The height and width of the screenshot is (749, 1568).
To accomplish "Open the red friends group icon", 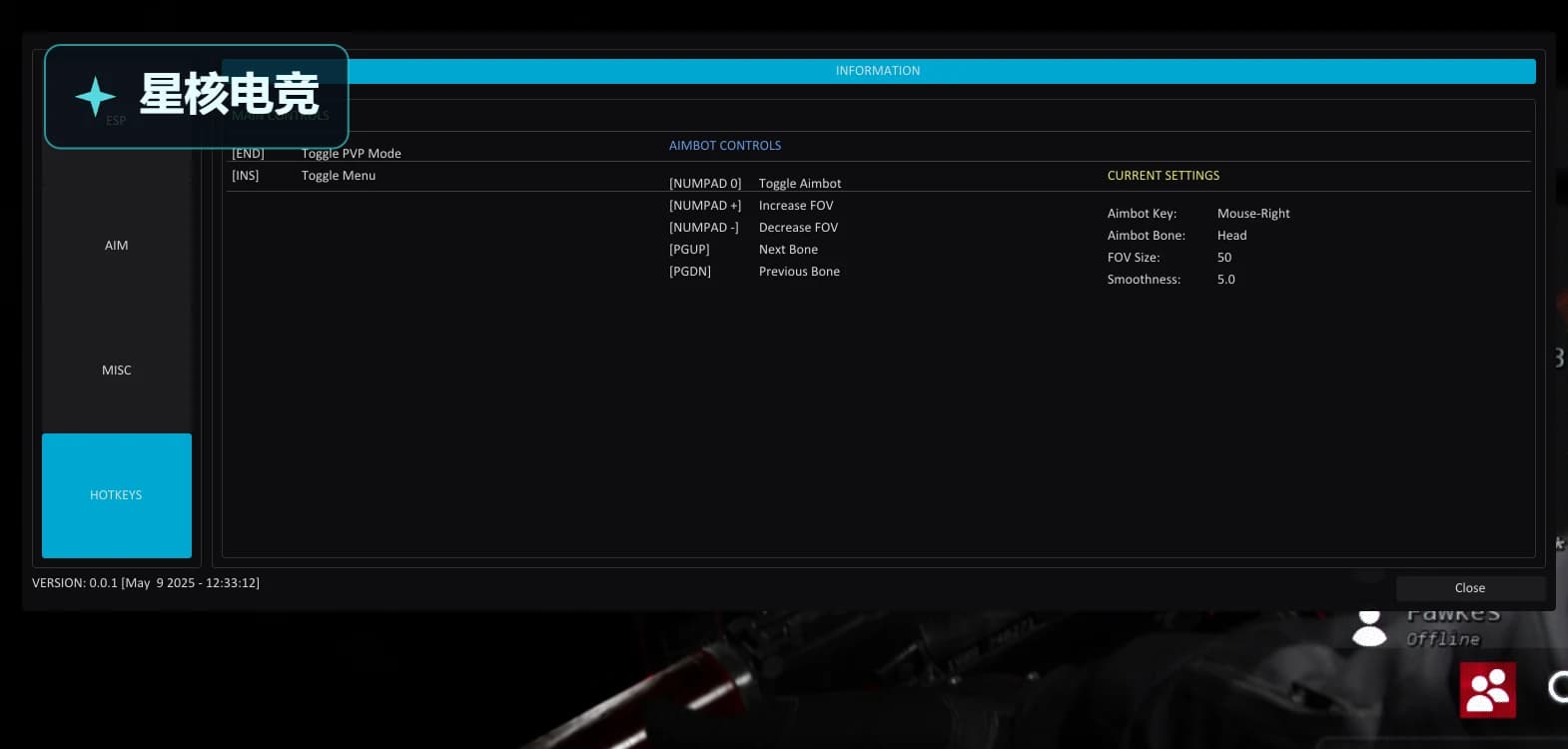I will click(1487, 690).
